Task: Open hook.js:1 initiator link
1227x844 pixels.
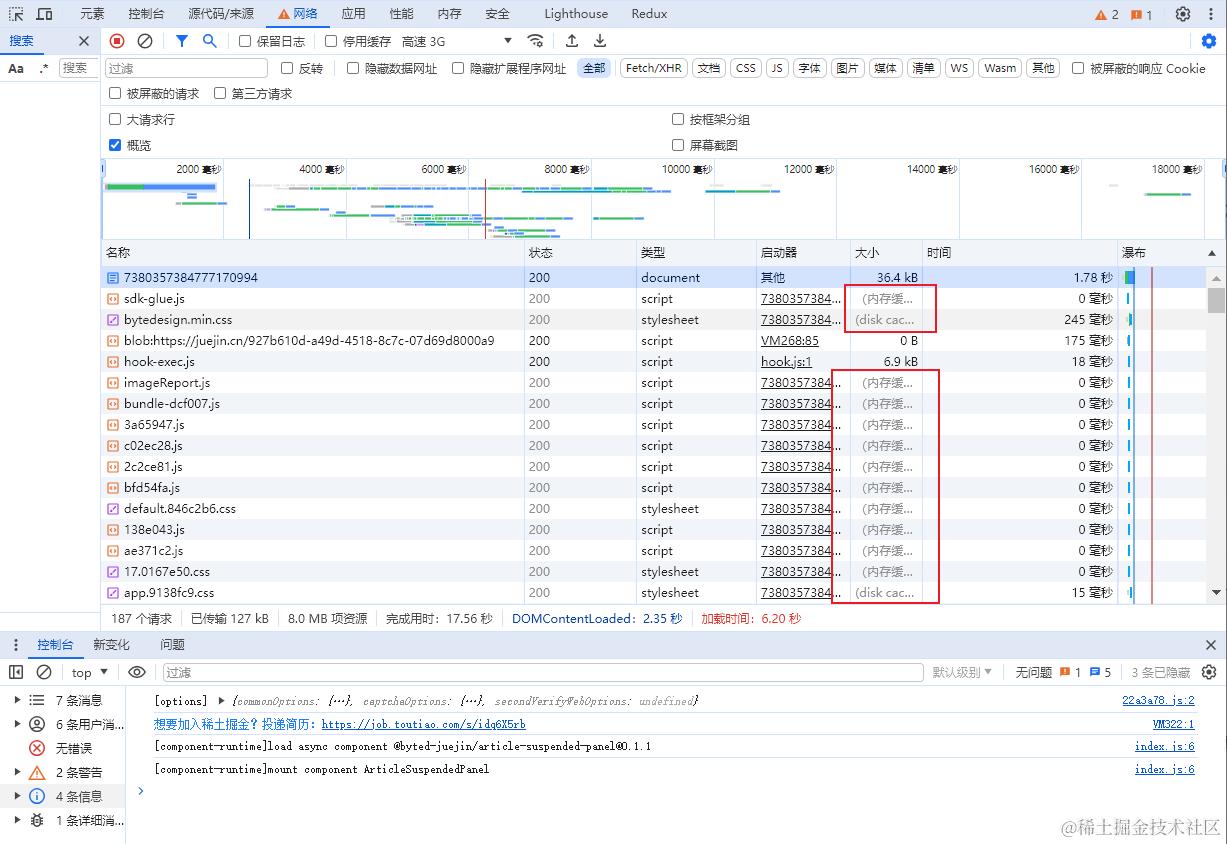Action: pos(786,362)
